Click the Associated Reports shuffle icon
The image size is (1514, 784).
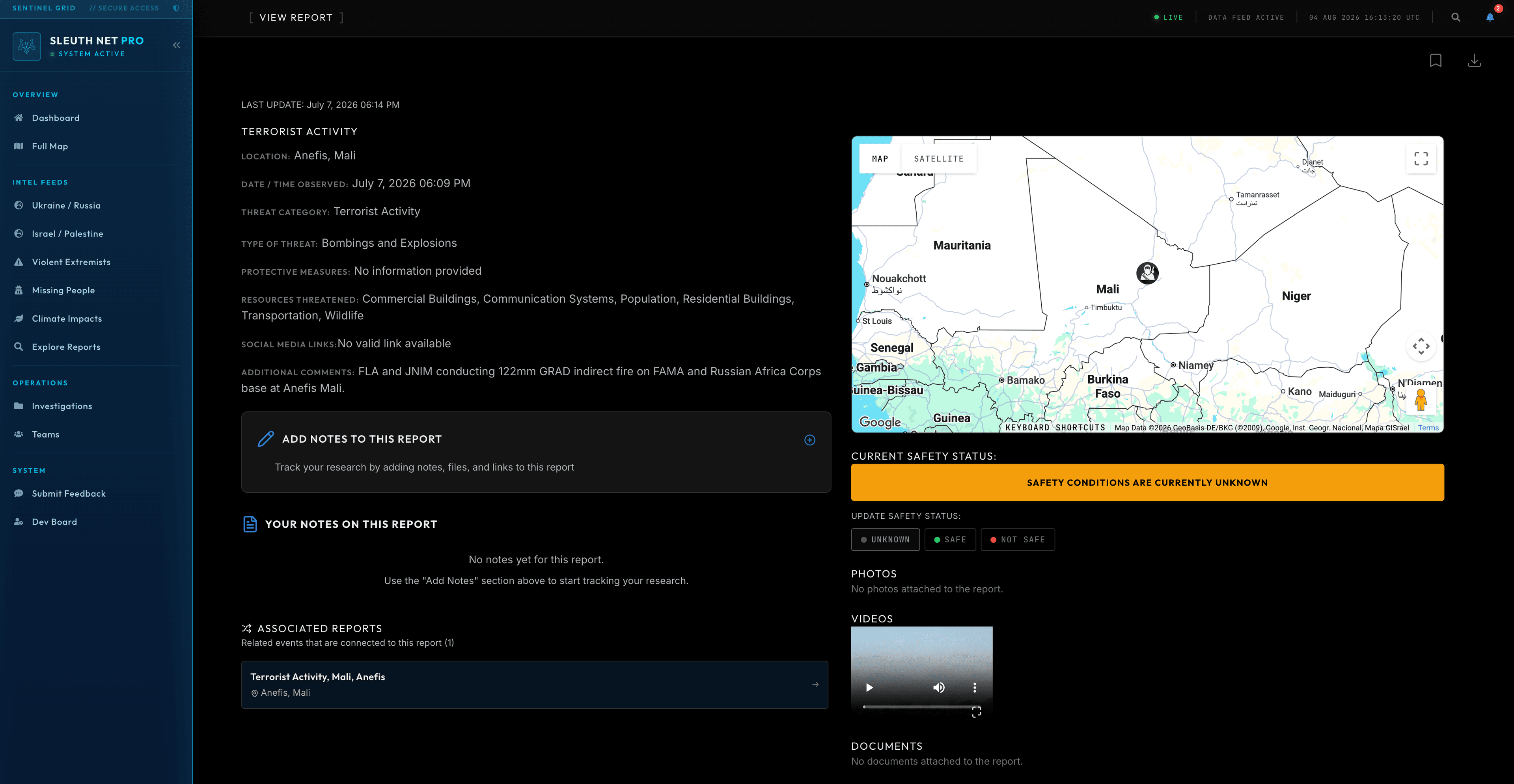(246, 629)
